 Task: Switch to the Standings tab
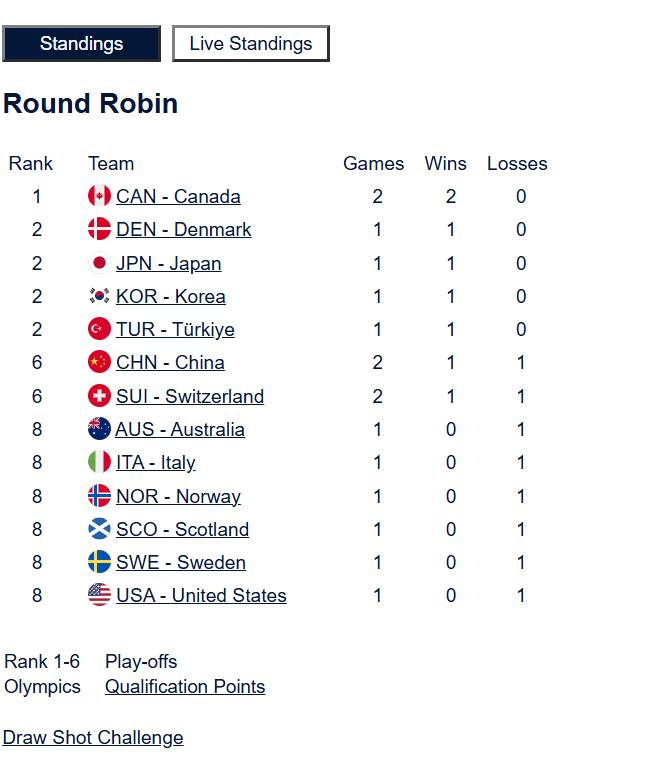(x=82, y=44)
